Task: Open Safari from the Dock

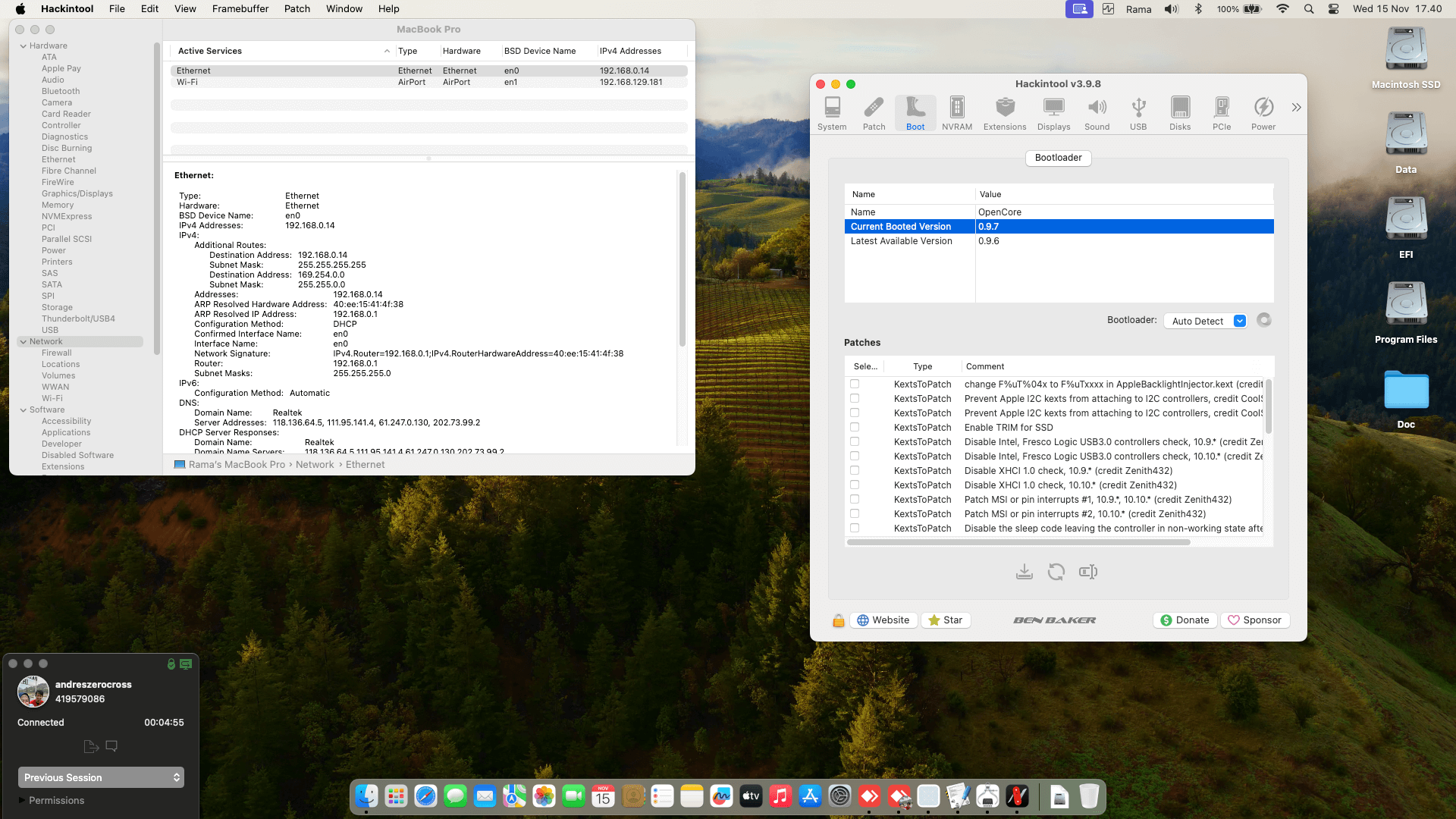Action: pos(425,796)
